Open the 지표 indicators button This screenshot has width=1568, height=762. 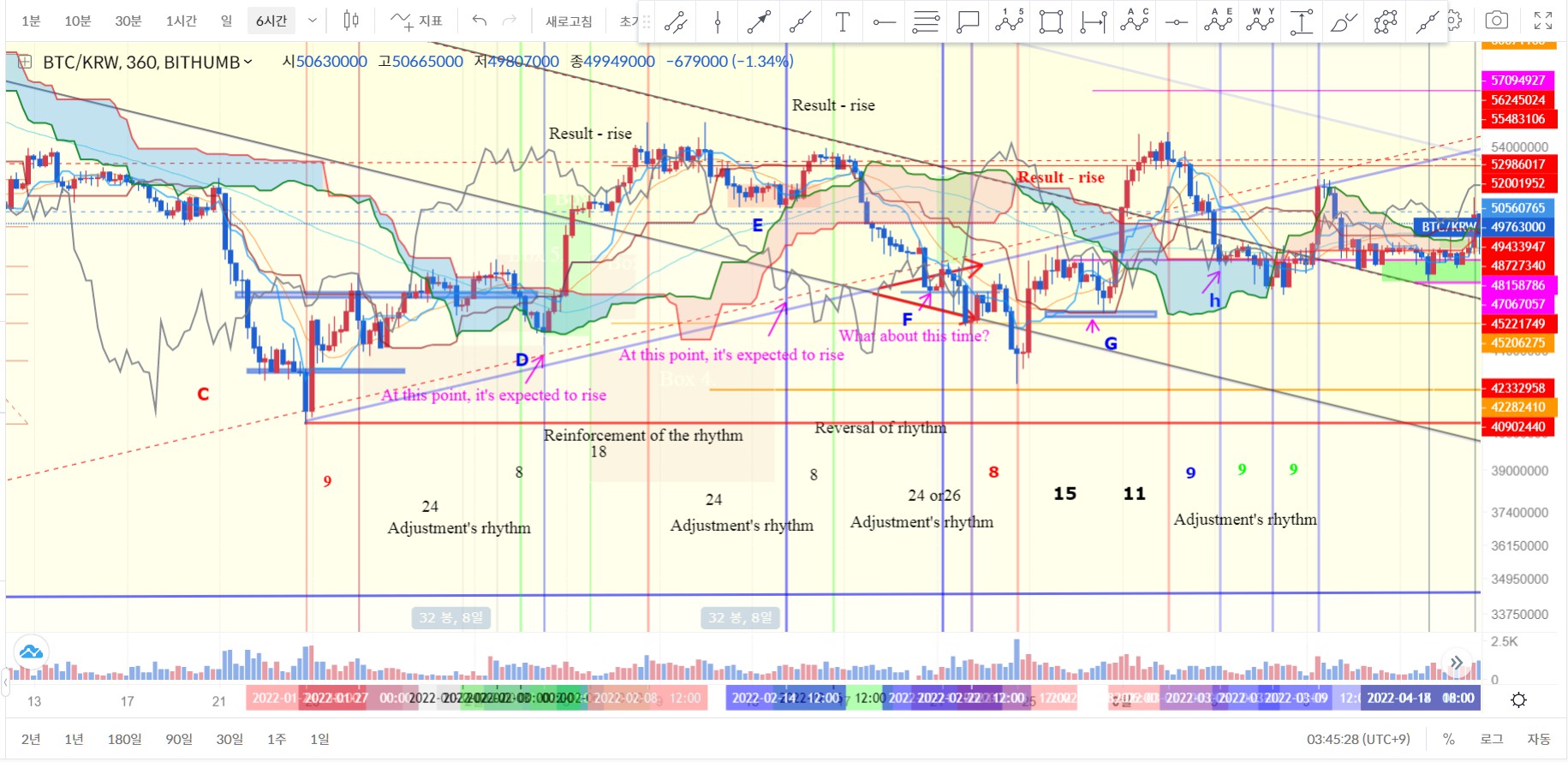(417, 21)
